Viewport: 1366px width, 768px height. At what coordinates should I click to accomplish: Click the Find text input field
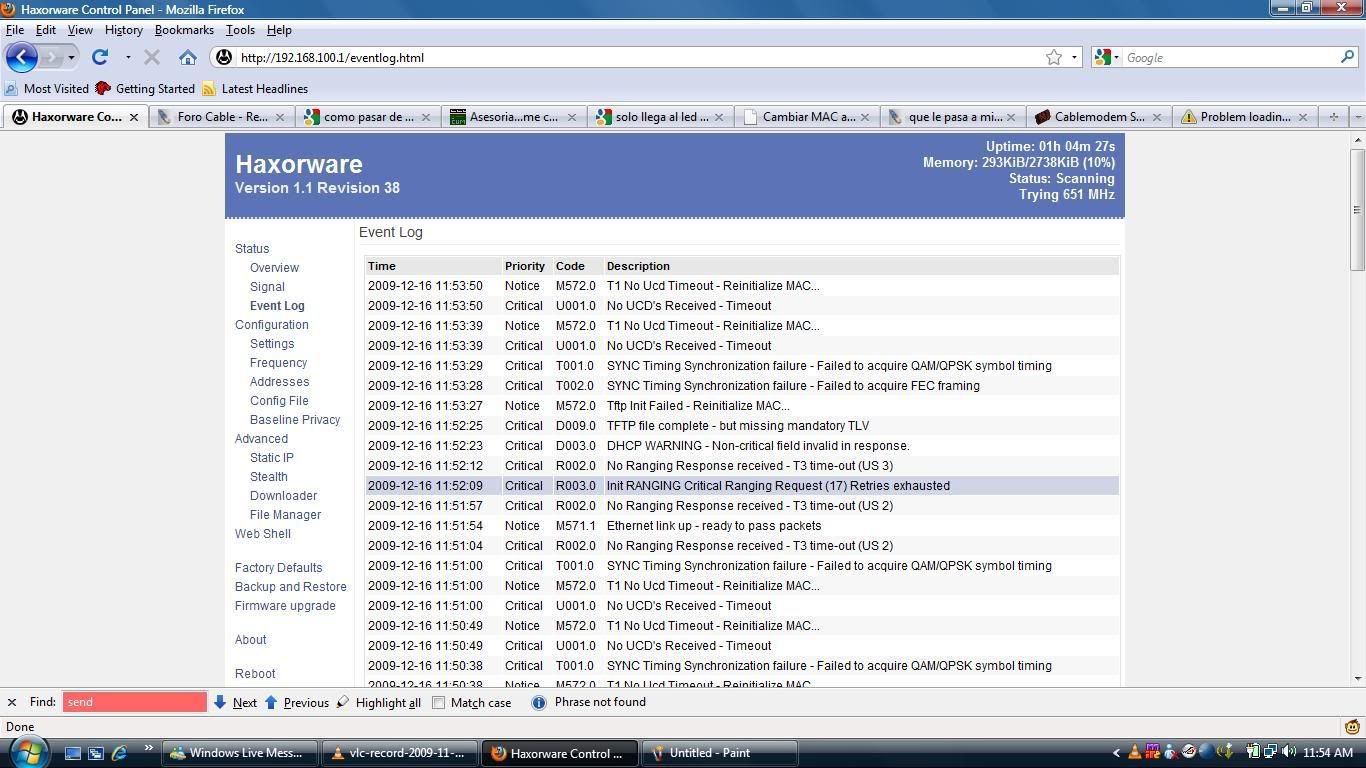tap(134, 702)
